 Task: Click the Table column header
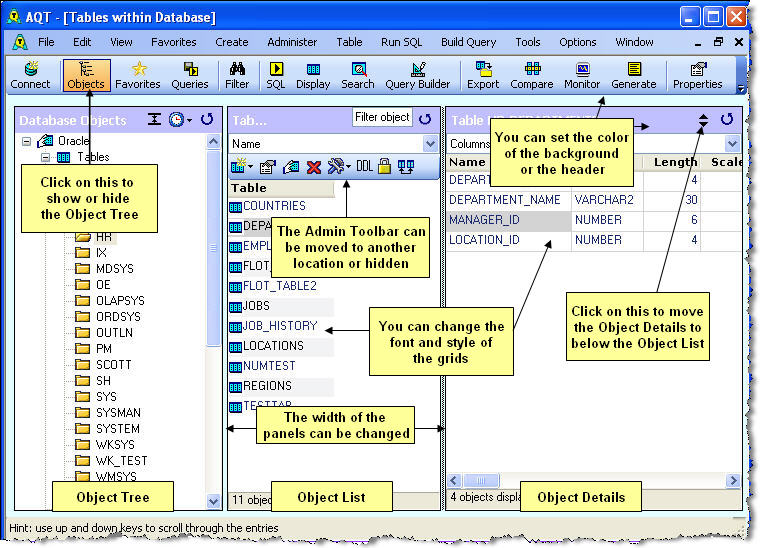point(282,188)
